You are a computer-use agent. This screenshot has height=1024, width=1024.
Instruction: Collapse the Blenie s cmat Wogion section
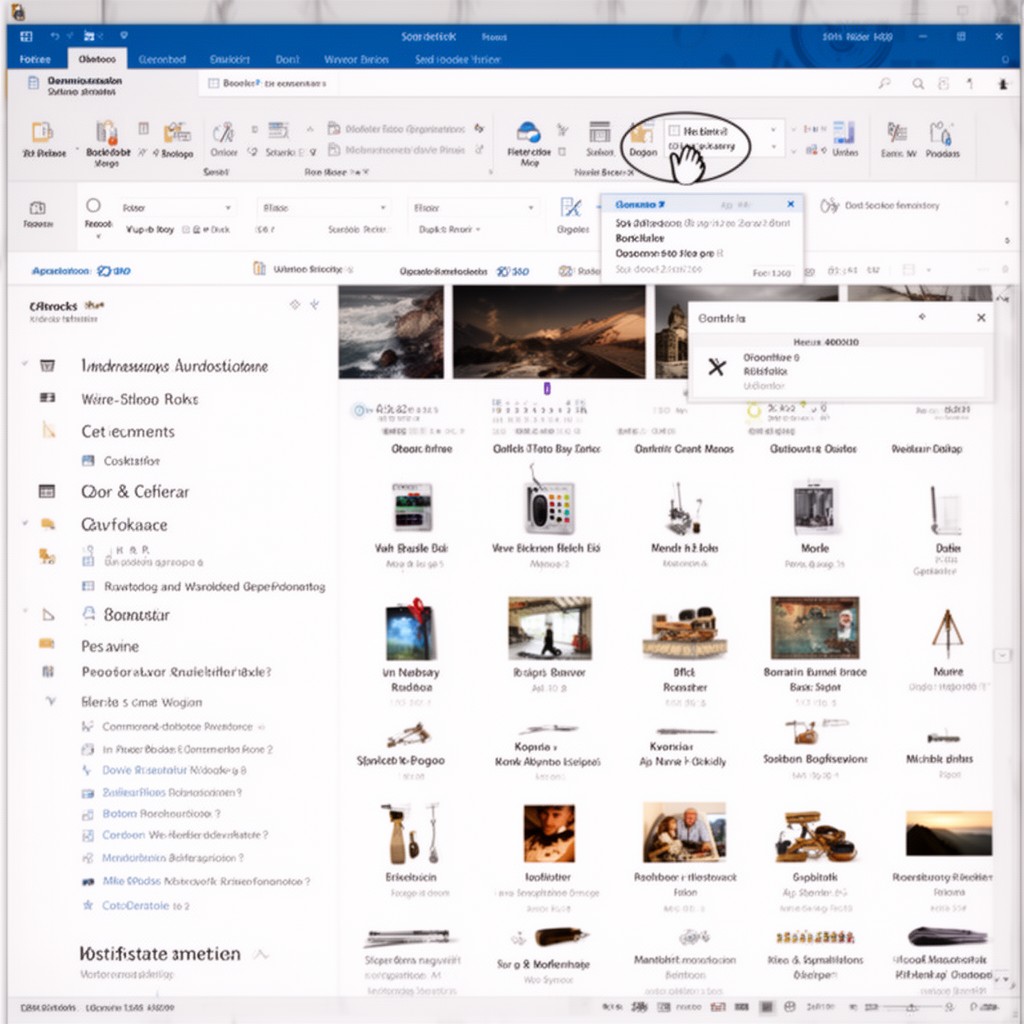tap(50, 701)
